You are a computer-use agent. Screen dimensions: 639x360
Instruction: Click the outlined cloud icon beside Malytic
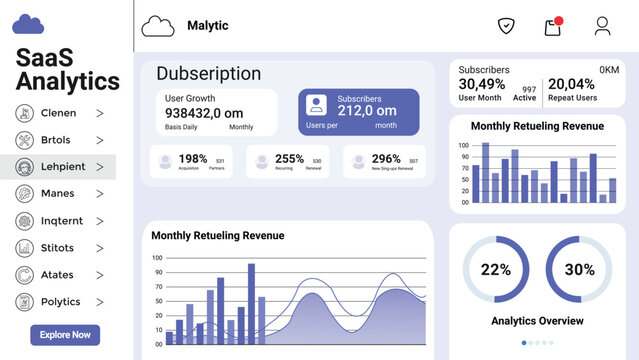click(158, 27)
